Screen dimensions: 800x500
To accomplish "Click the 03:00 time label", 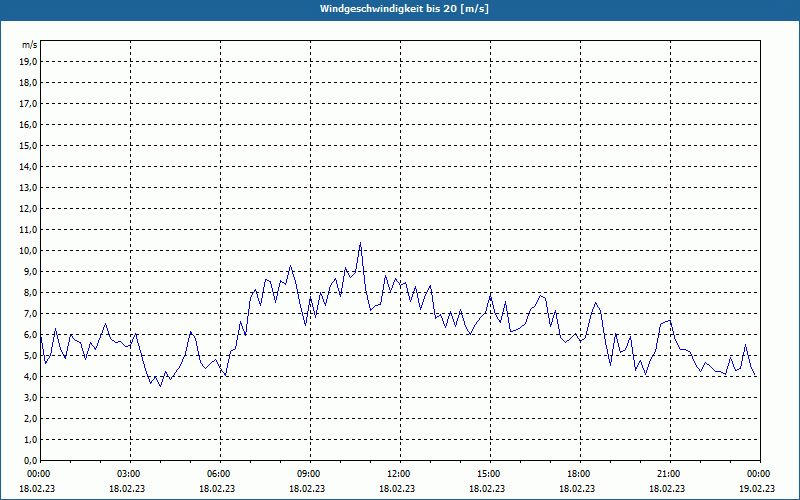I will (x=130, y=474).
